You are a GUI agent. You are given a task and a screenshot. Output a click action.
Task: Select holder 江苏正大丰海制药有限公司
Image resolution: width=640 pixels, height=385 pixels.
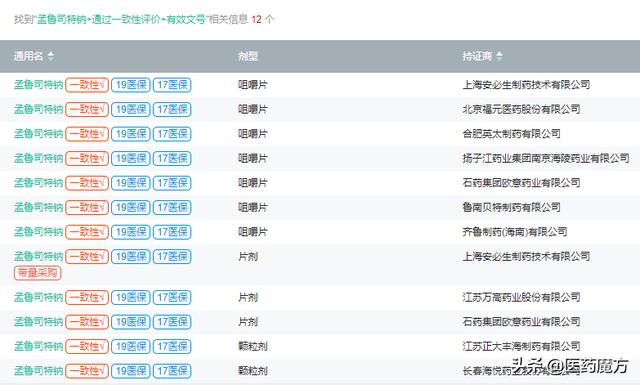[x=521, y=346]
